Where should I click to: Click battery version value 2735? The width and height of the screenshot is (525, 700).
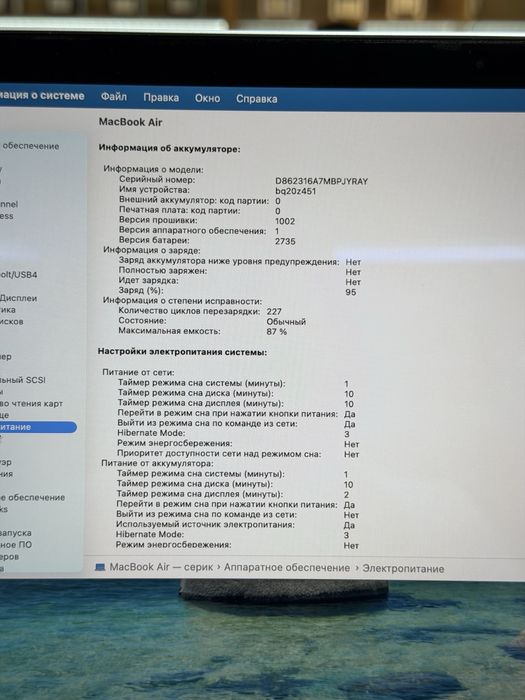(285, 242)
